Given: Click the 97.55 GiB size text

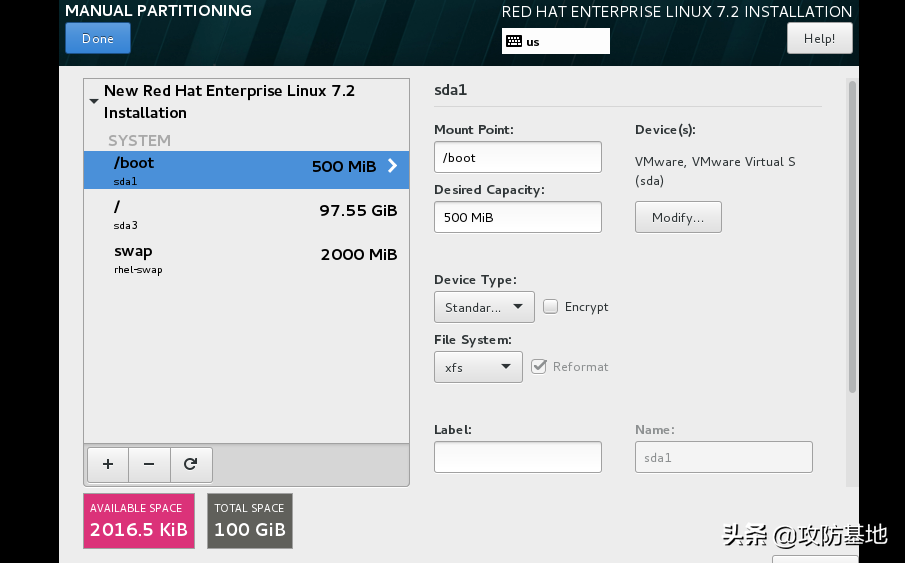Looking at the screenshot, I should tap(358, 211).
